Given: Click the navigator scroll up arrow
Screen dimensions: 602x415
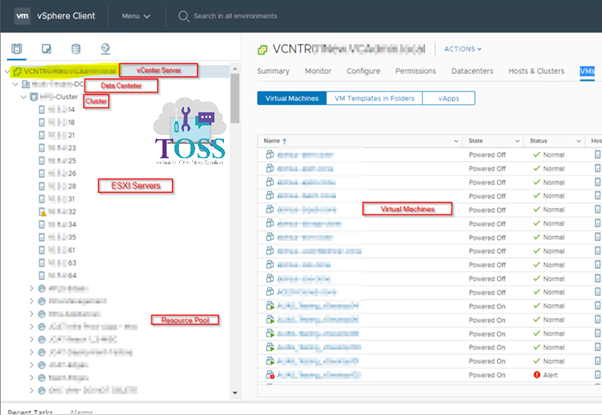Looking at the screenshot, I should tap(235, 69).
